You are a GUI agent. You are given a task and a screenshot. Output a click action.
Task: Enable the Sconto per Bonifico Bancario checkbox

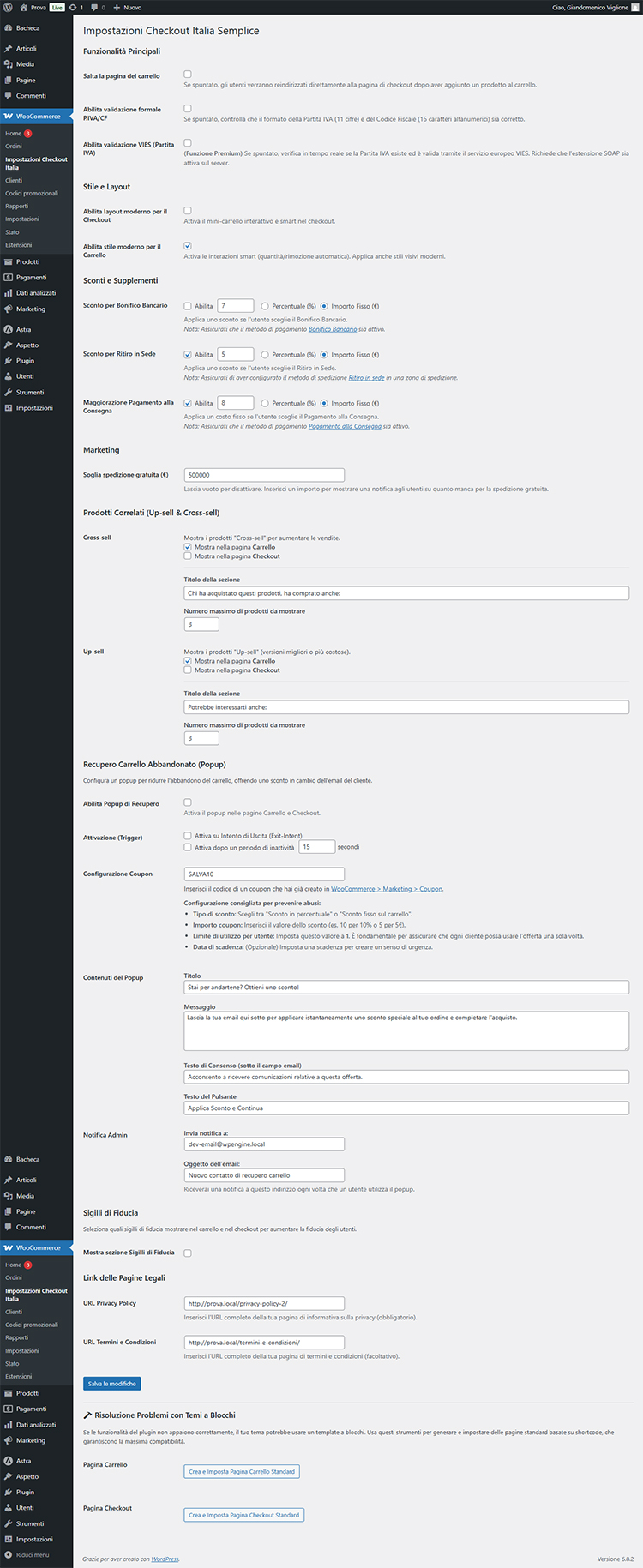click(x=188, y=306)
